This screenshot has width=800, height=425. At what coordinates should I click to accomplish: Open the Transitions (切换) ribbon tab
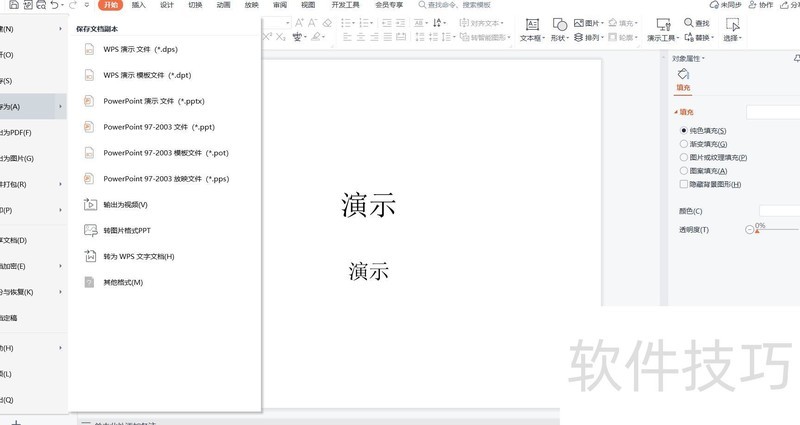pos(195,5)
